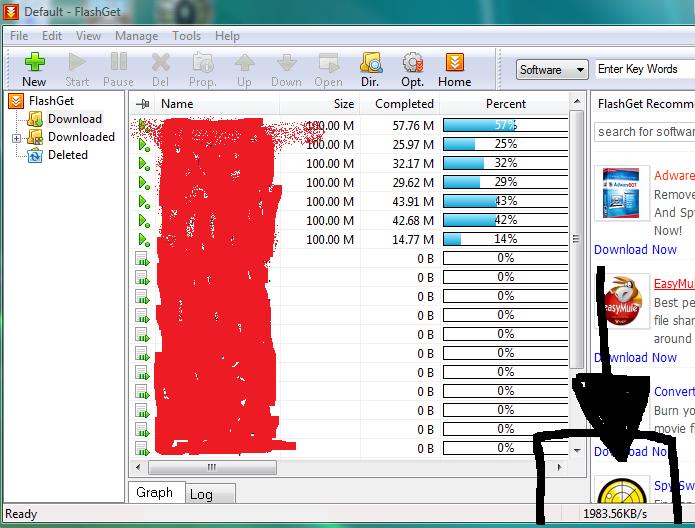Click the Down arrow toolbar button
This screenshot has height=528, width=695.
click(286, 69)
